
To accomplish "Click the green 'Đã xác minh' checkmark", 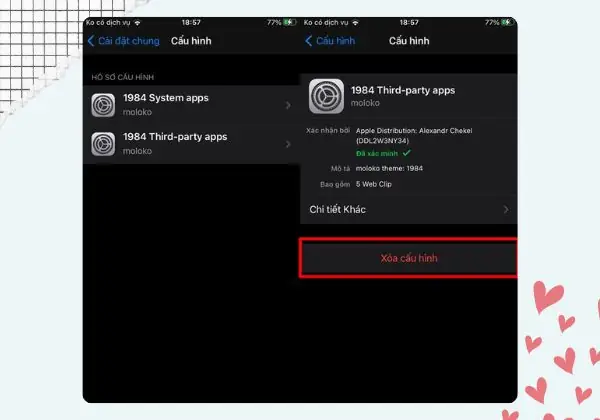I will 406,153.
